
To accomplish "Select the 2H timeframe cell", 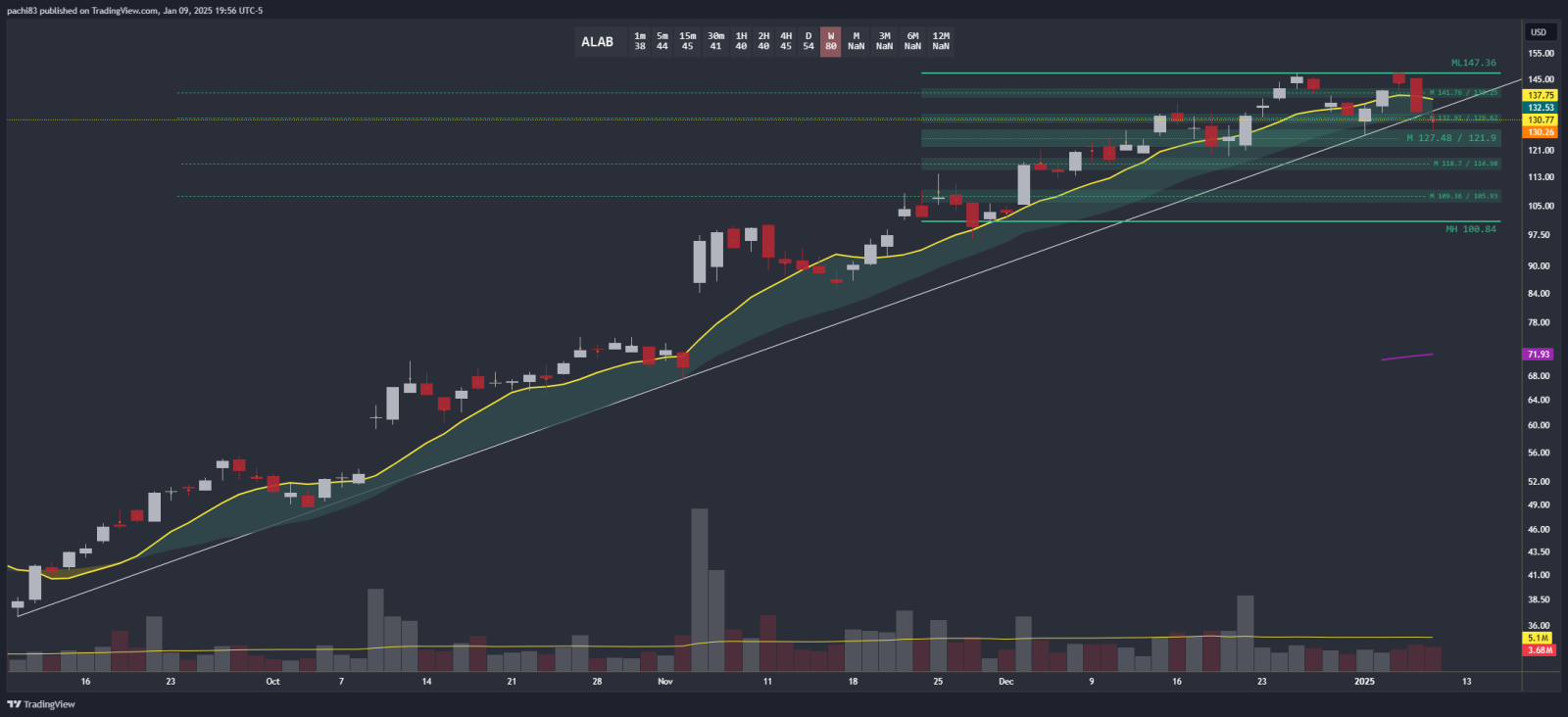I will click(763, 41).
